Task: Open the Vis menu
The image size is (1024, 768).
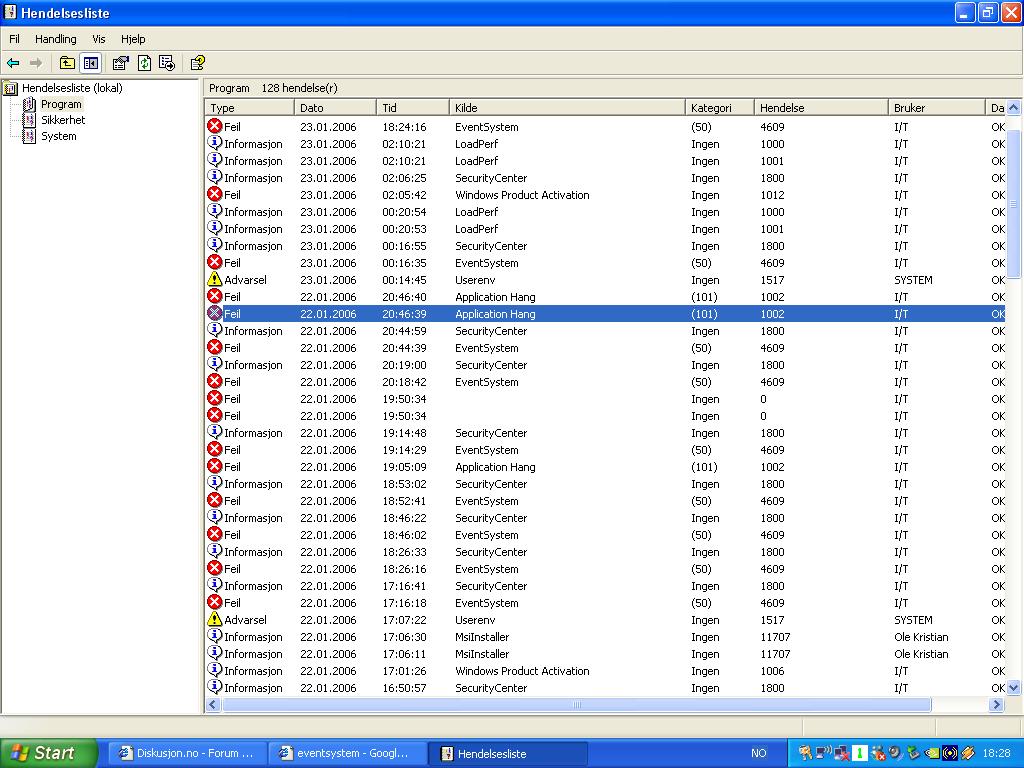Action: pos(99,39)
